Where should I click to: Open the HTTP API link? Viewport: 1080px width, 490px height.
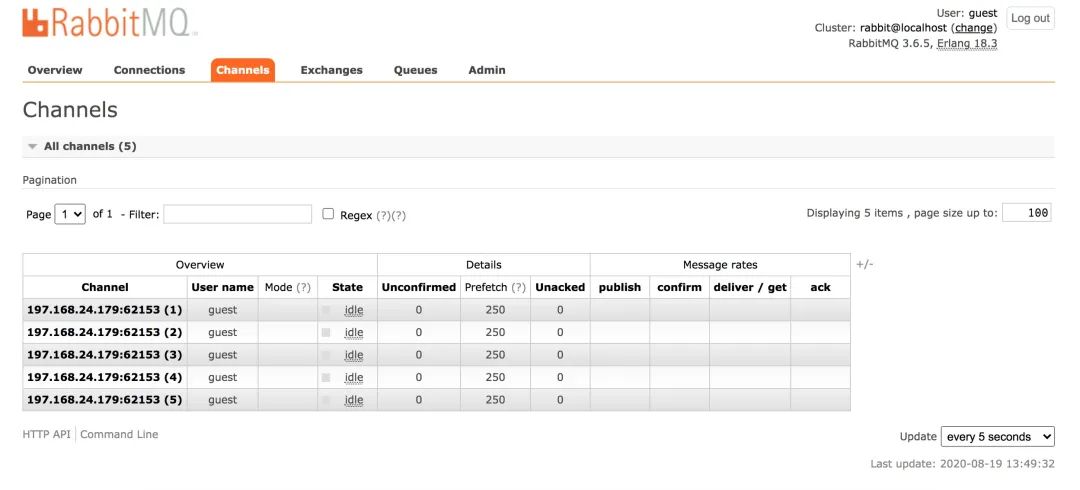47,434
